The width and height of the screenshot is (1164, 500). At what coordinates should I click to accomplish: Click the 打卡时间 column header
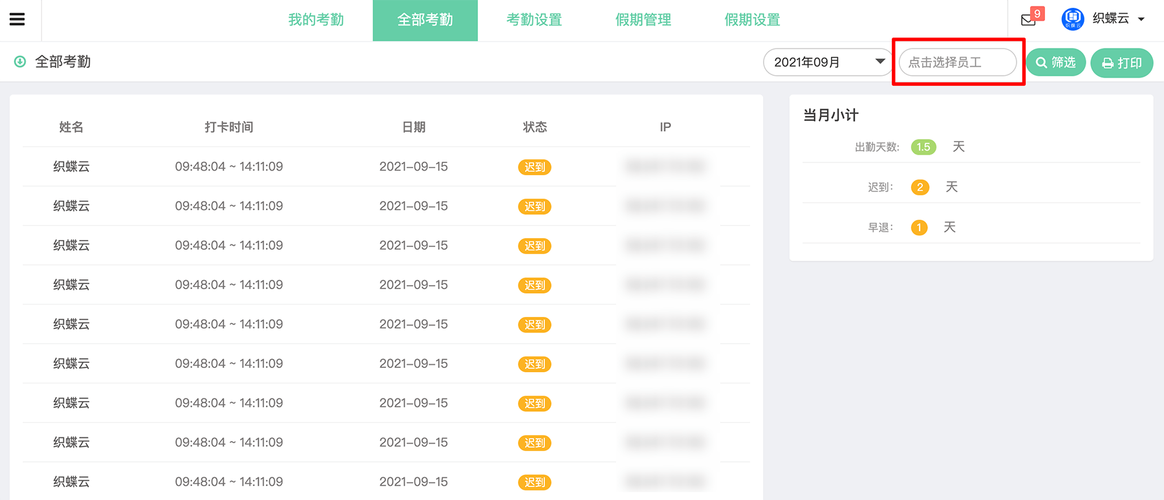pos(229,127)
